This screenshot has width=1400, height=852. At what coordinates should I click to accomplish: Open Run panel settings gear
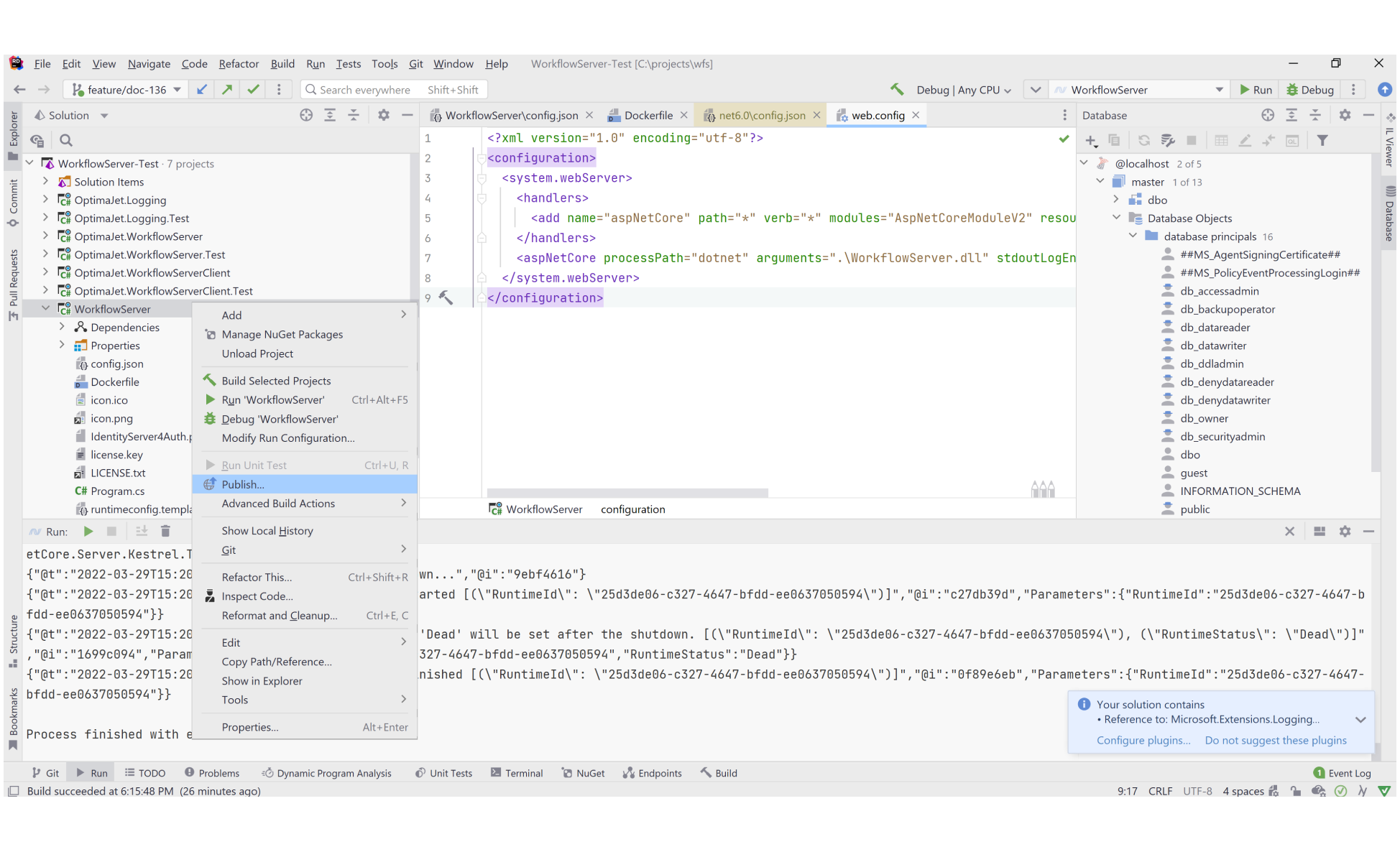1345,531
